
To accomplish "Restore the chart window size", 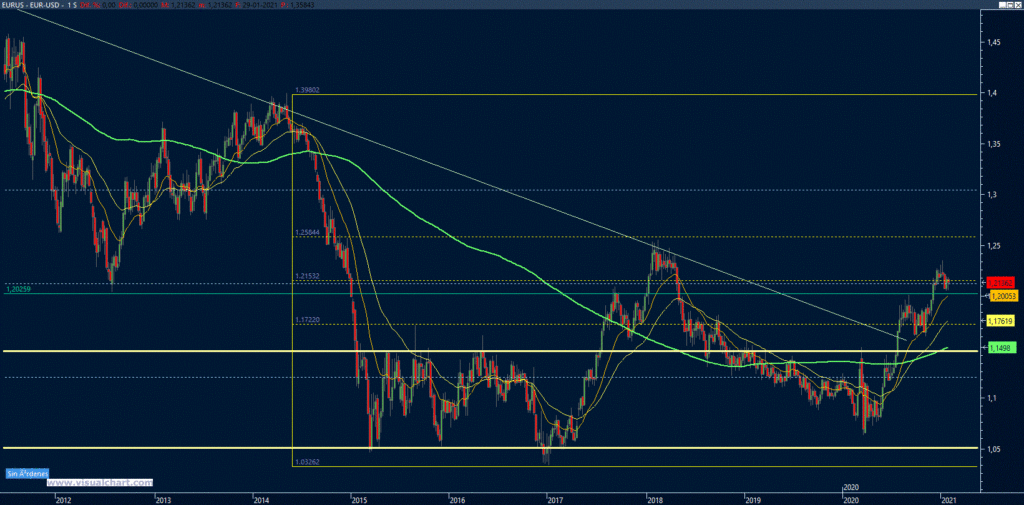I will coord(1010,4).
